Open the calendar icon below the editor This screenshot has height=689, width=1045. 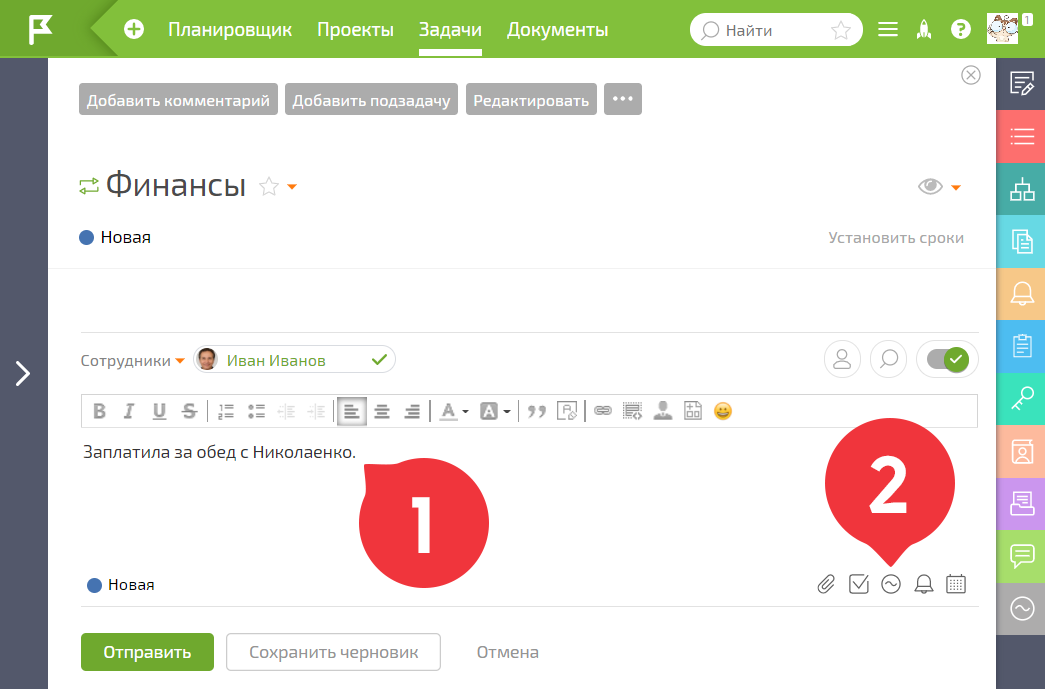(x=956, y=584)
